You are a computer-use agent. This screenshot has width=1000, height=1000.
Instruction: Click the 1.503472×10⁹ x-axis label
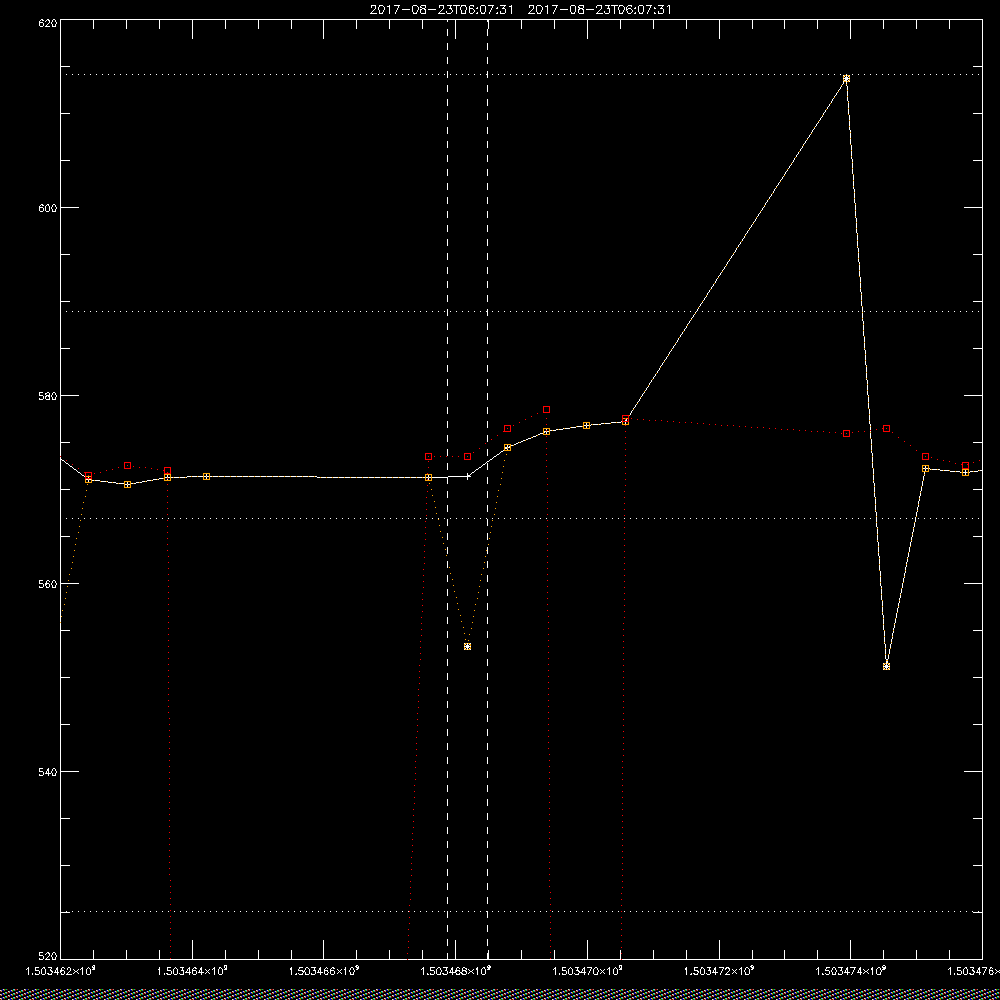(x=719, y=971)
